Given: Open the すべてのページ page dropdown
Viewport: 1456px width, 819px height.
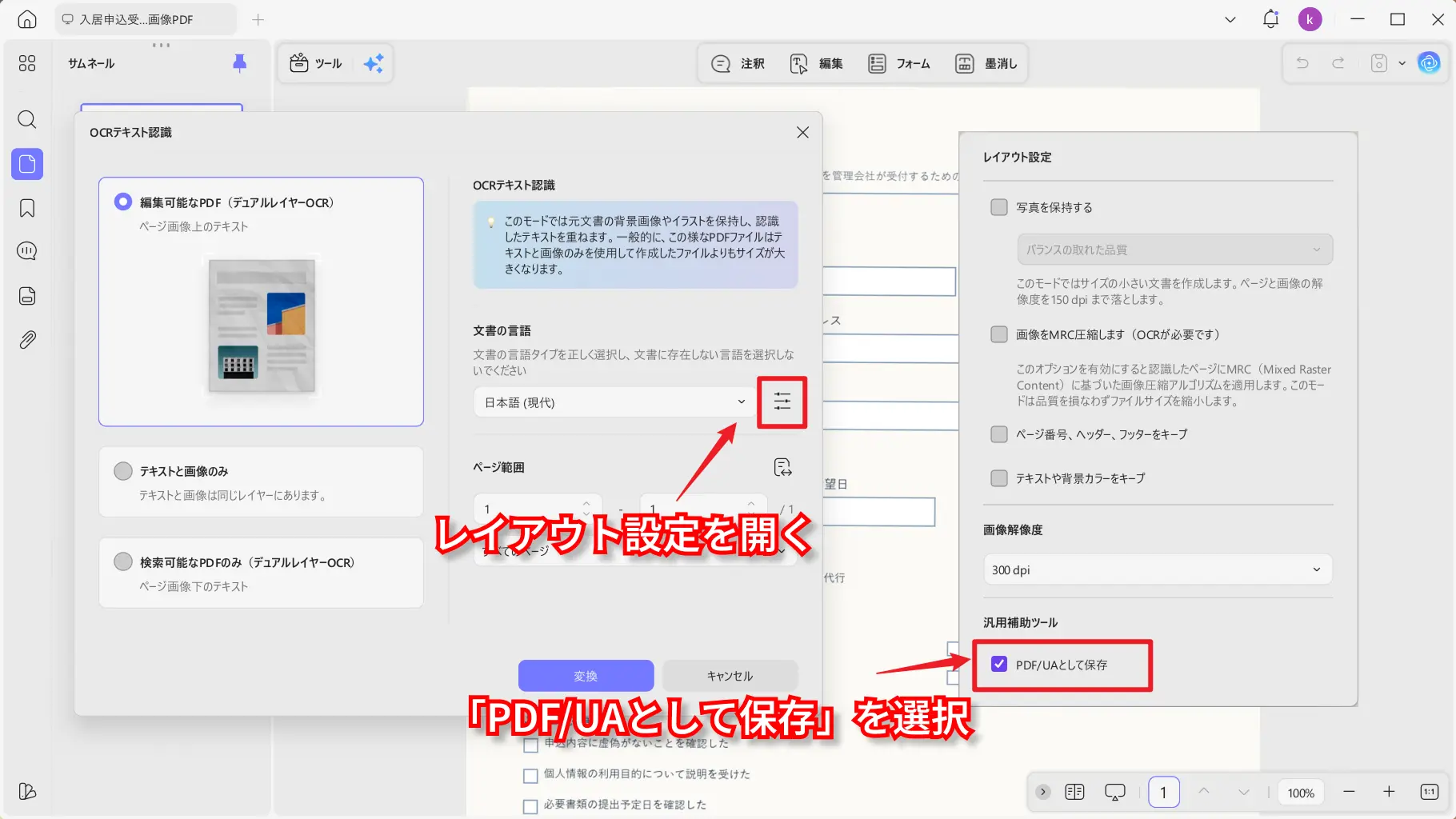Looking at the screenshot, I should pyautogui.click(x=635, y=551).
